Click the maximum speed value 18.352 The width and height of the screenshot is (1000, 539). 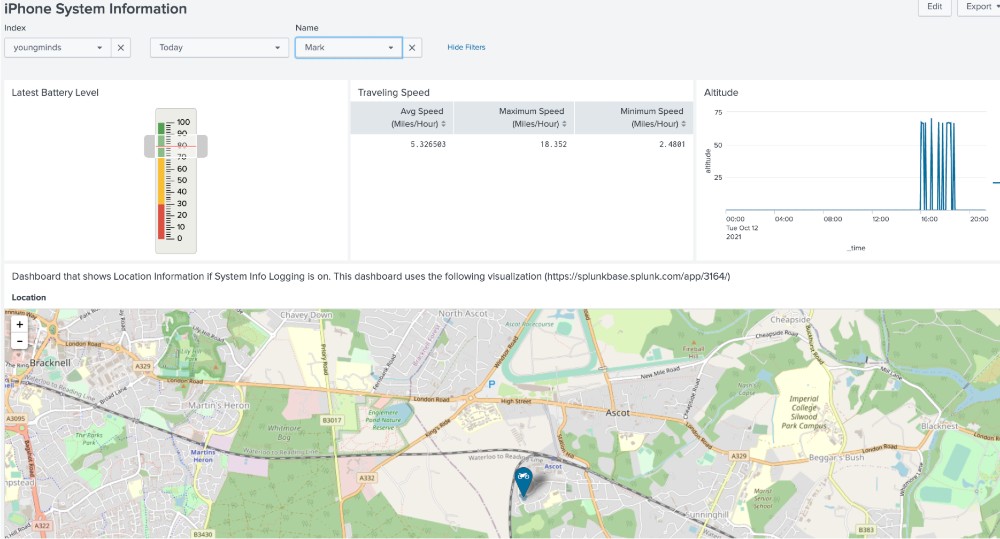coord(554,144)
